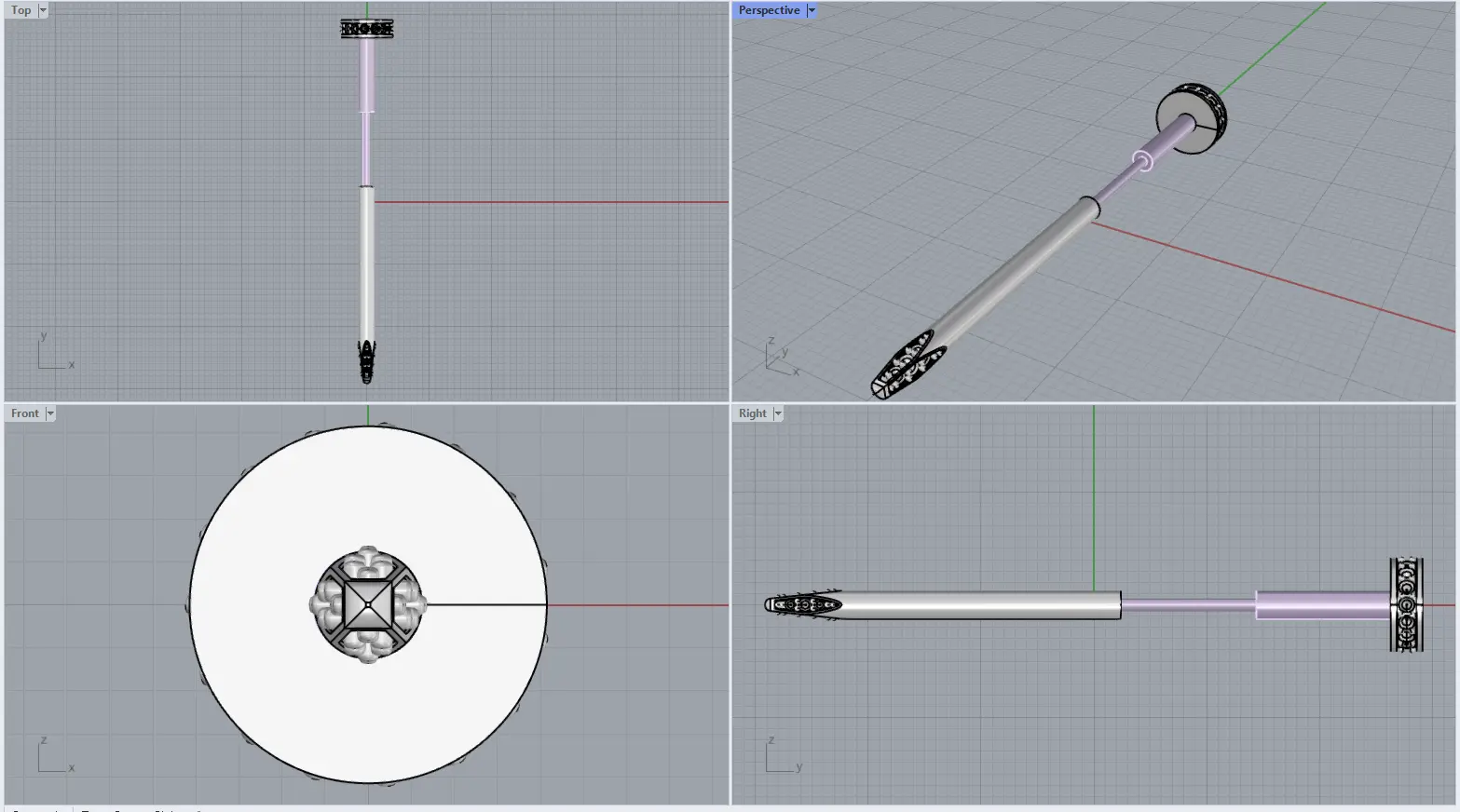Select the Front viewport title label
The image size is (1460, 812).
pyautogui.click(x=25, y=413)
